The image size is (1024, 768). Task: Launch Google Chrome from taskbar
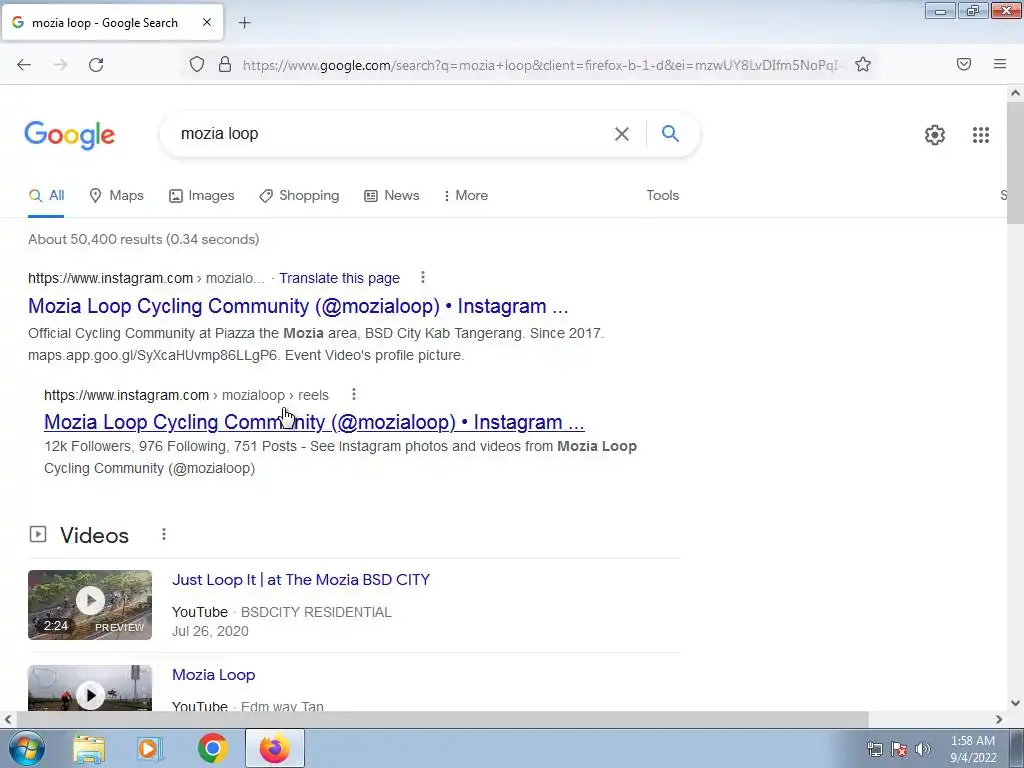click(x=212, y=748)
